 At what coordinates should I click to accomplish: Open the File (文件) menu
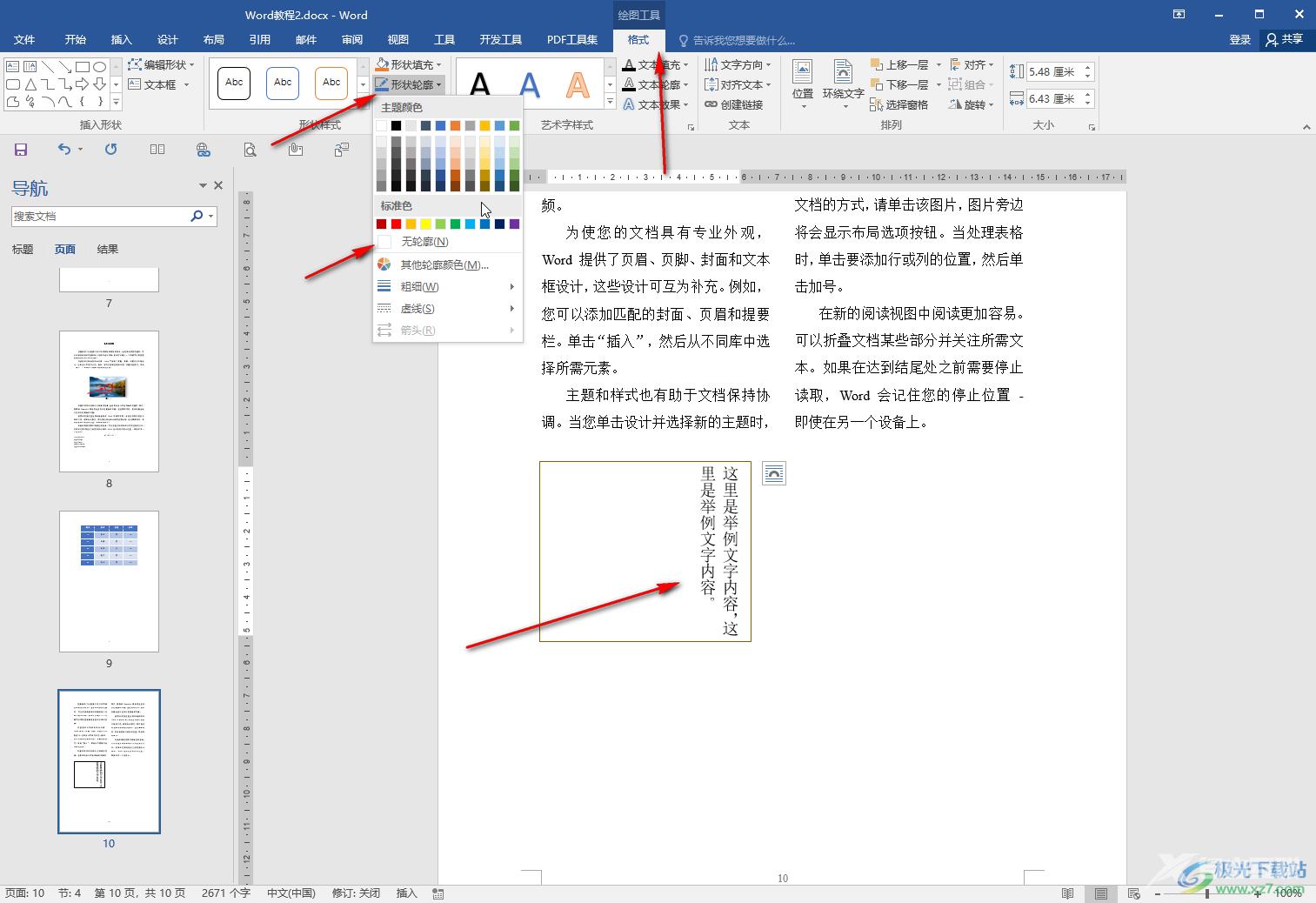(x=24, y=40)
